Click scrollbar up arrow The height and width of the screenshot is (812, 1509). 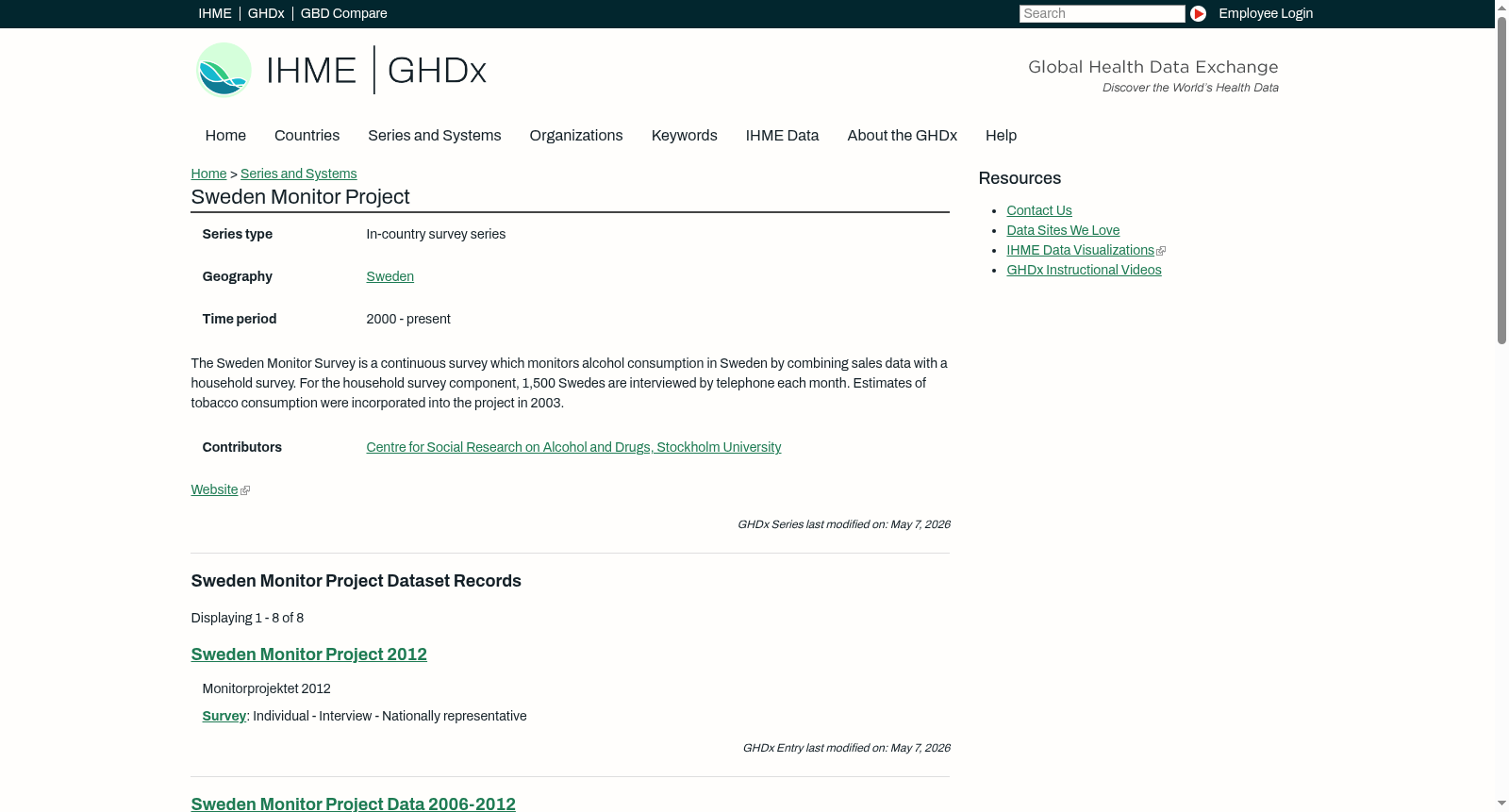(x=1501, y=7)
